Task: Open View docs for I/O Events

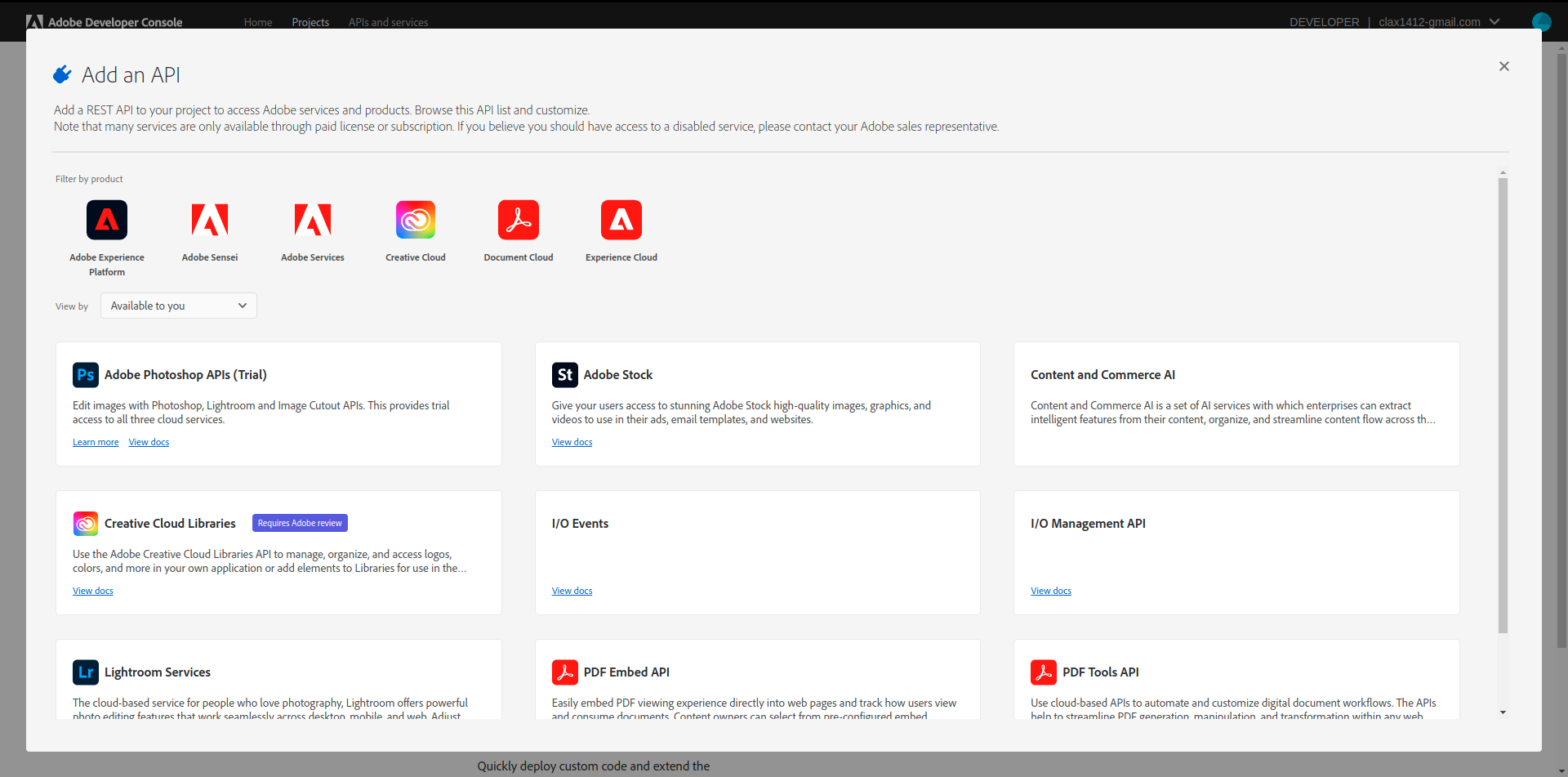Action: coord(572,591)
